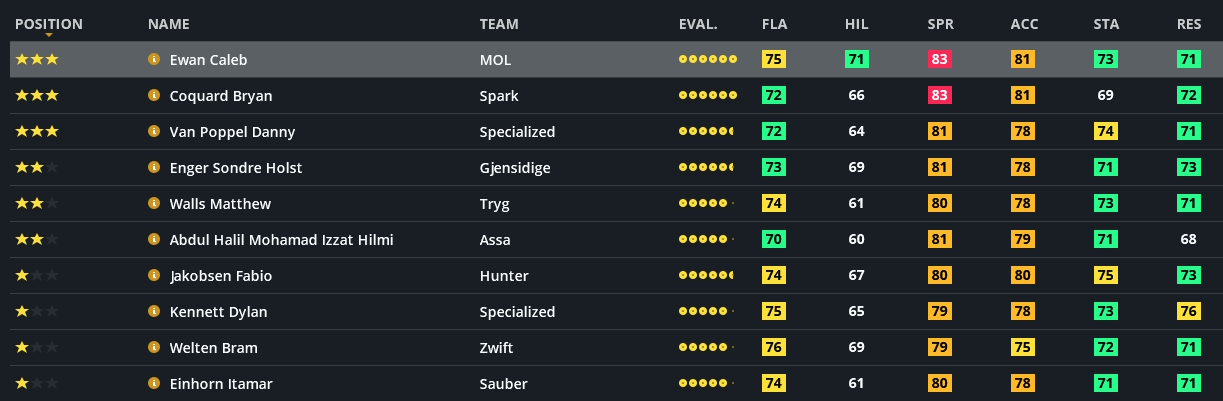The image size is (1223, 401).
Task: Click info icon next to Kennett Dylan
Action: 154,312
